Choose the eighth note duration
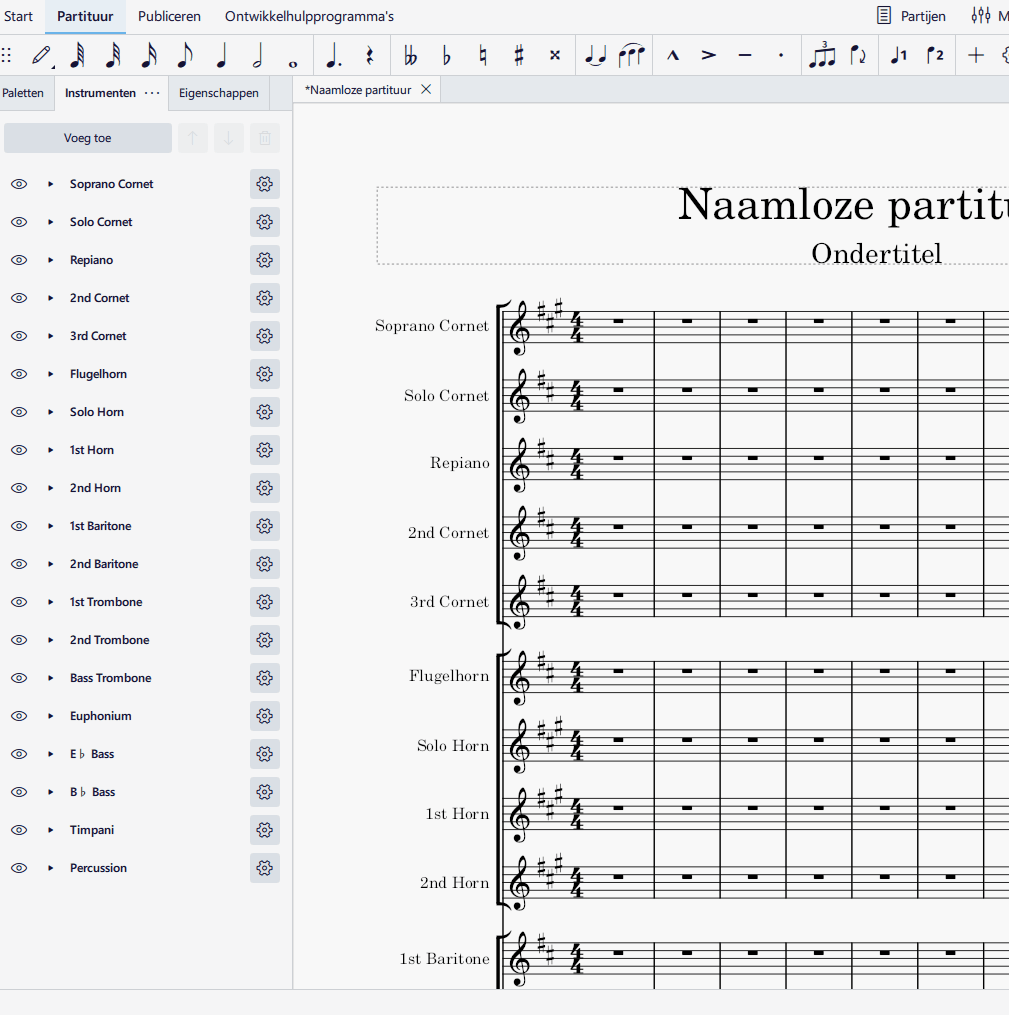The width and height of the screenshot is (1009, 1015). tap(185, 56)
